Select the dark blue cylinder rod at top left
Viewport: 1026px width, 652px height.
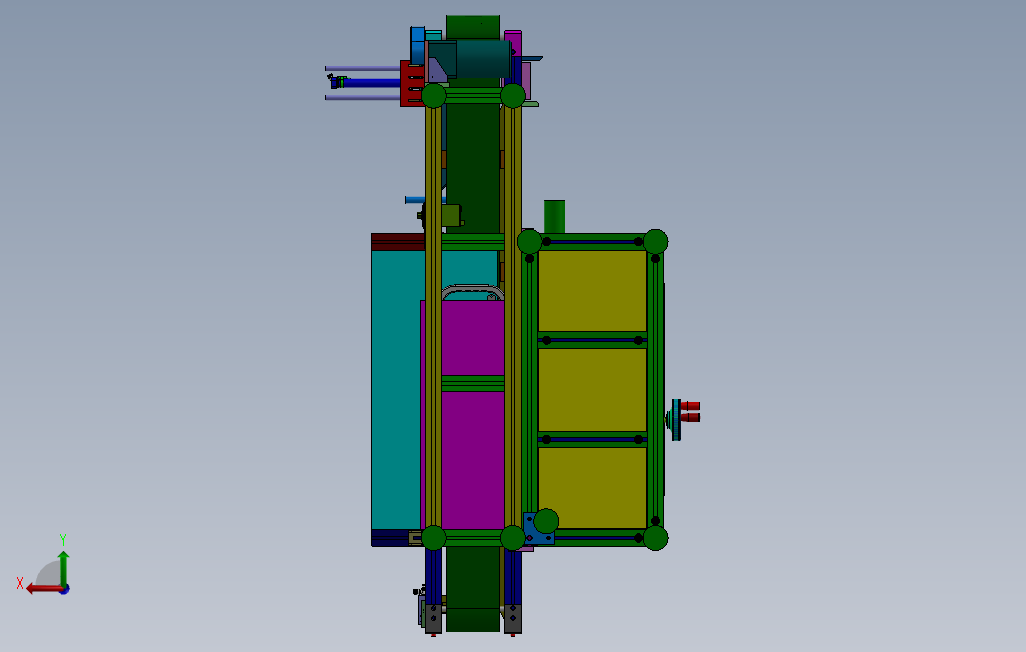coord(371,83)
